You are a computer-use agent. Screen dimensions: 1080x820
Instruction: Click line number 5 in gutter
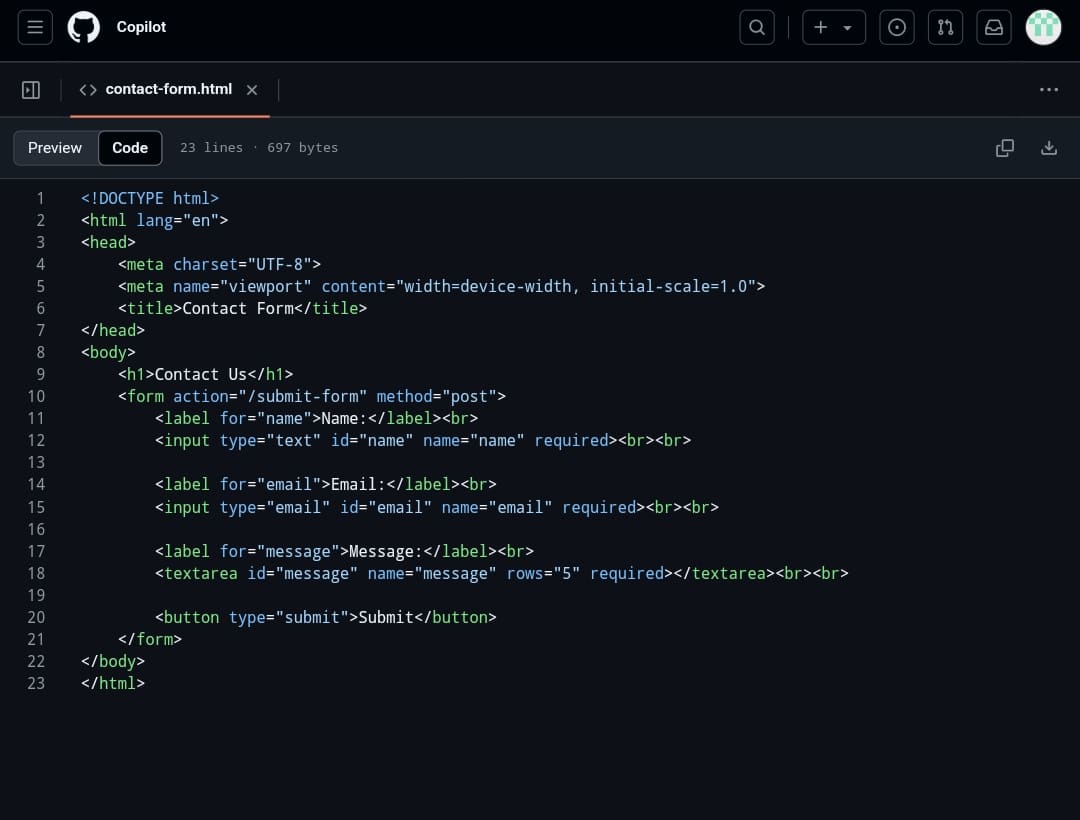[41, 286]
